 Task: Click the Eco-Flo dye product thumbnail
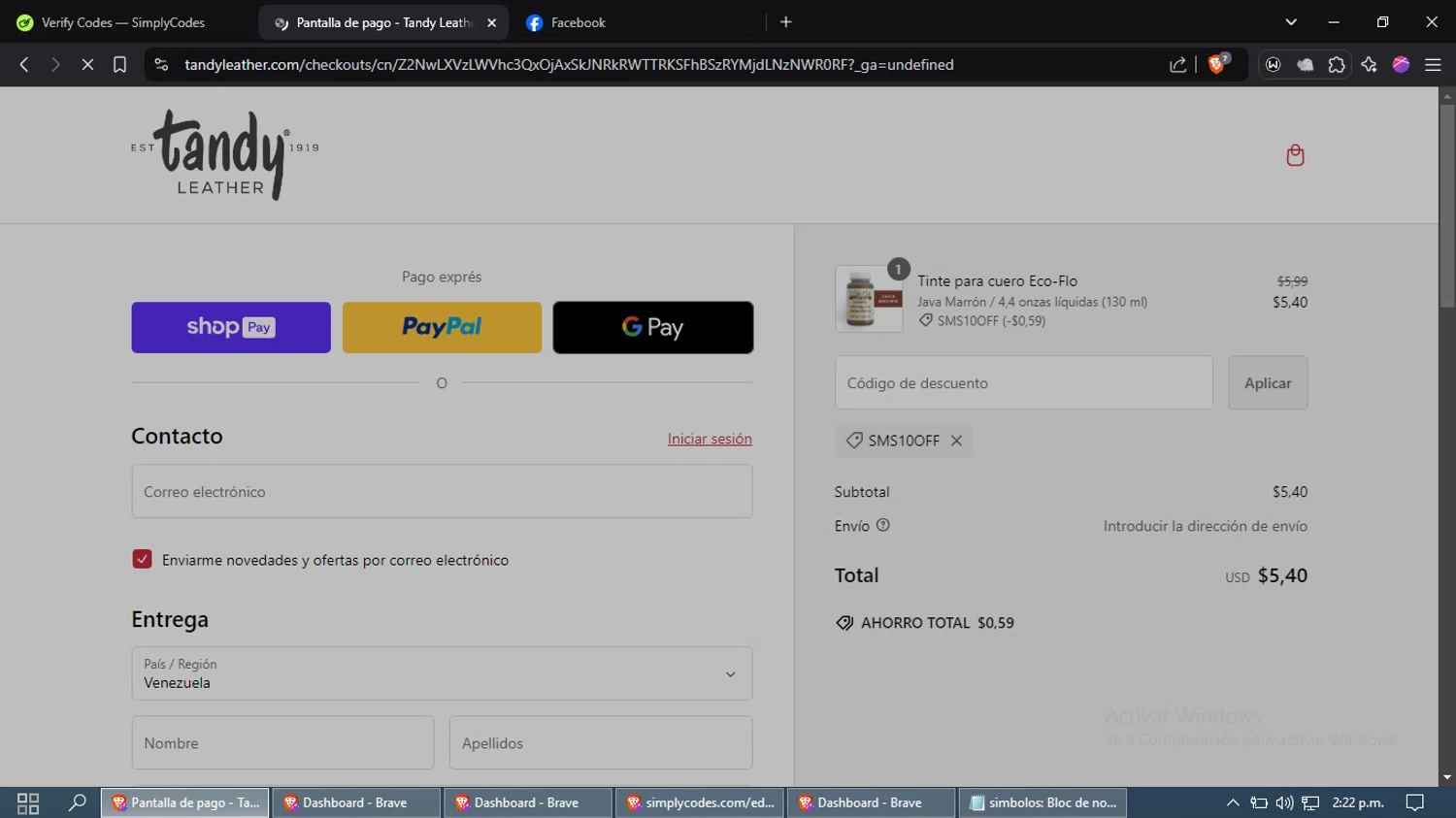coord(869,300)
